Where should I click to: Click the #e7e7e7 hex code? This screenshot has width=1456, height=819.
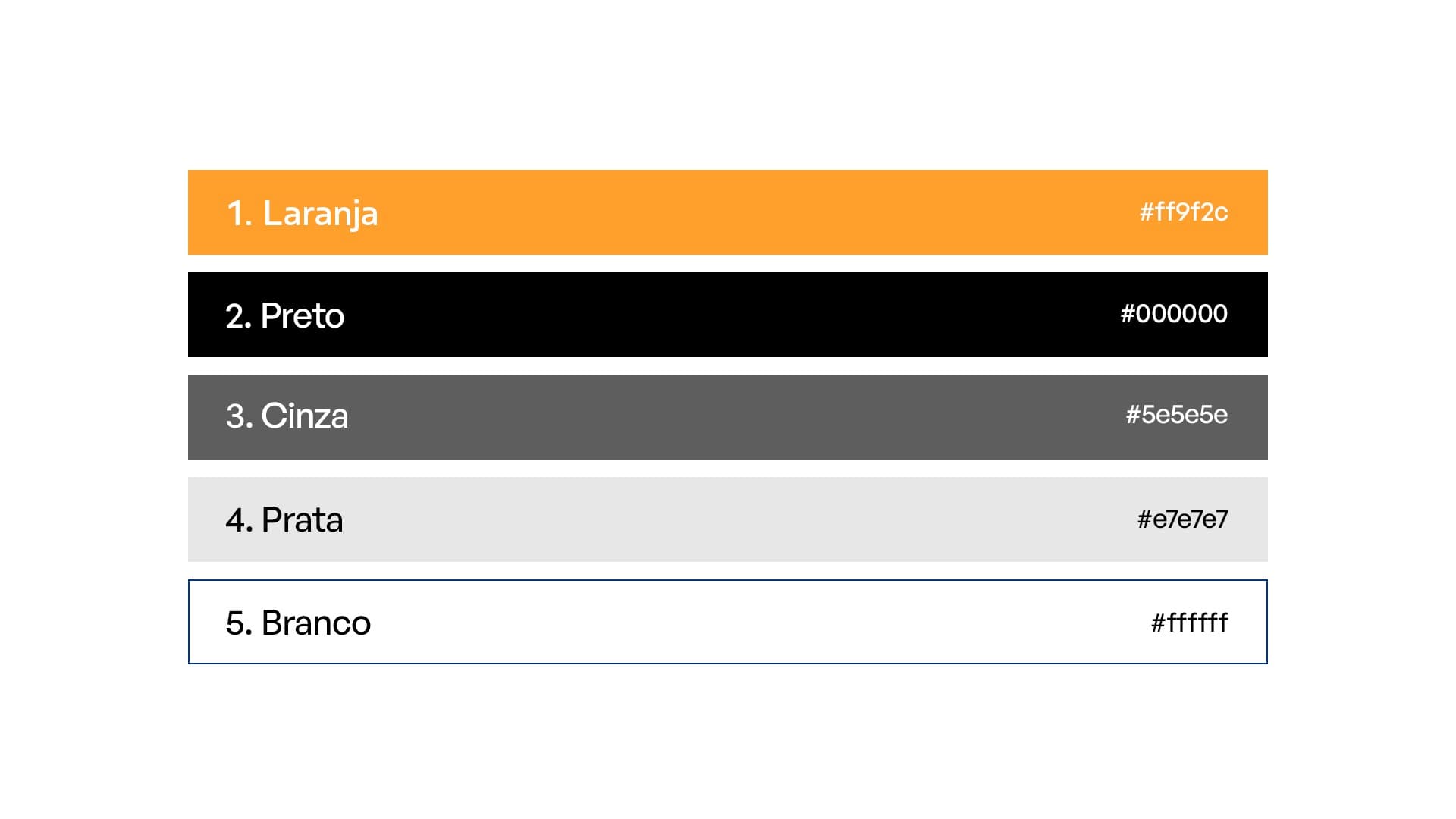tap(1183, 519)
